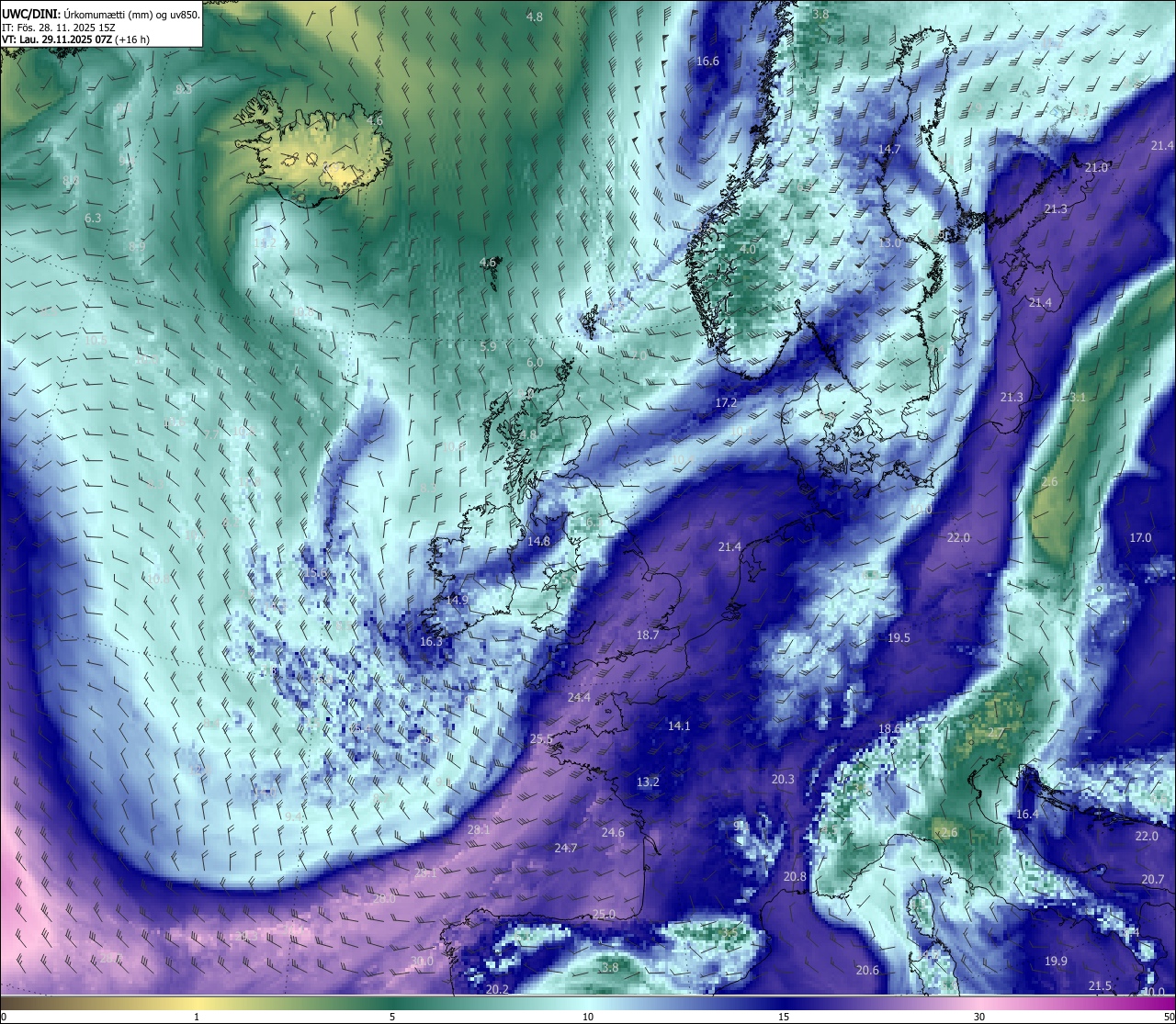Click the '15' tick label on the legend
Viewport: 1176px width, 1024px height.
point(784,1017)
